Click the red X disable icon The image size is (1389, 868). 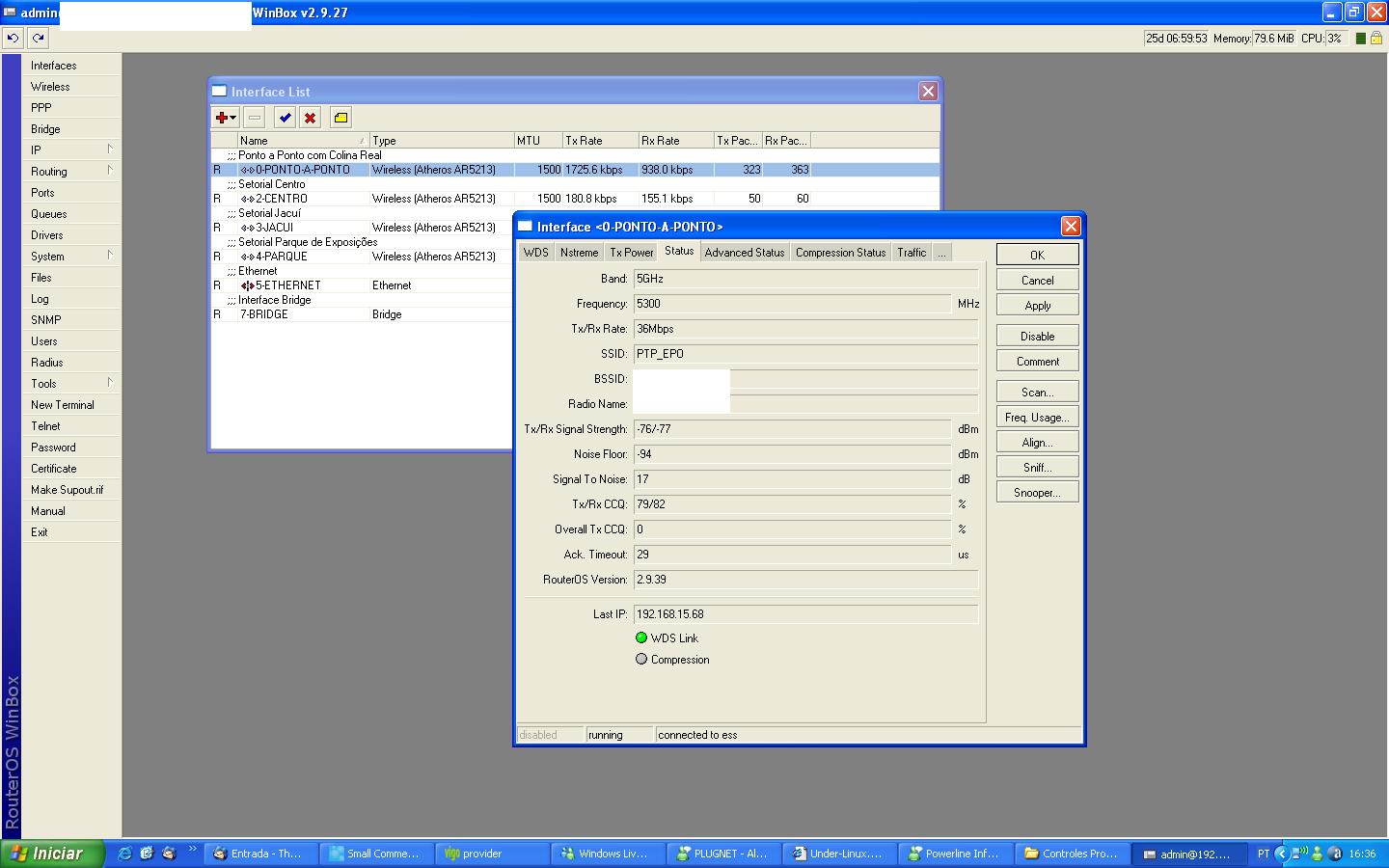pos(310,118)
